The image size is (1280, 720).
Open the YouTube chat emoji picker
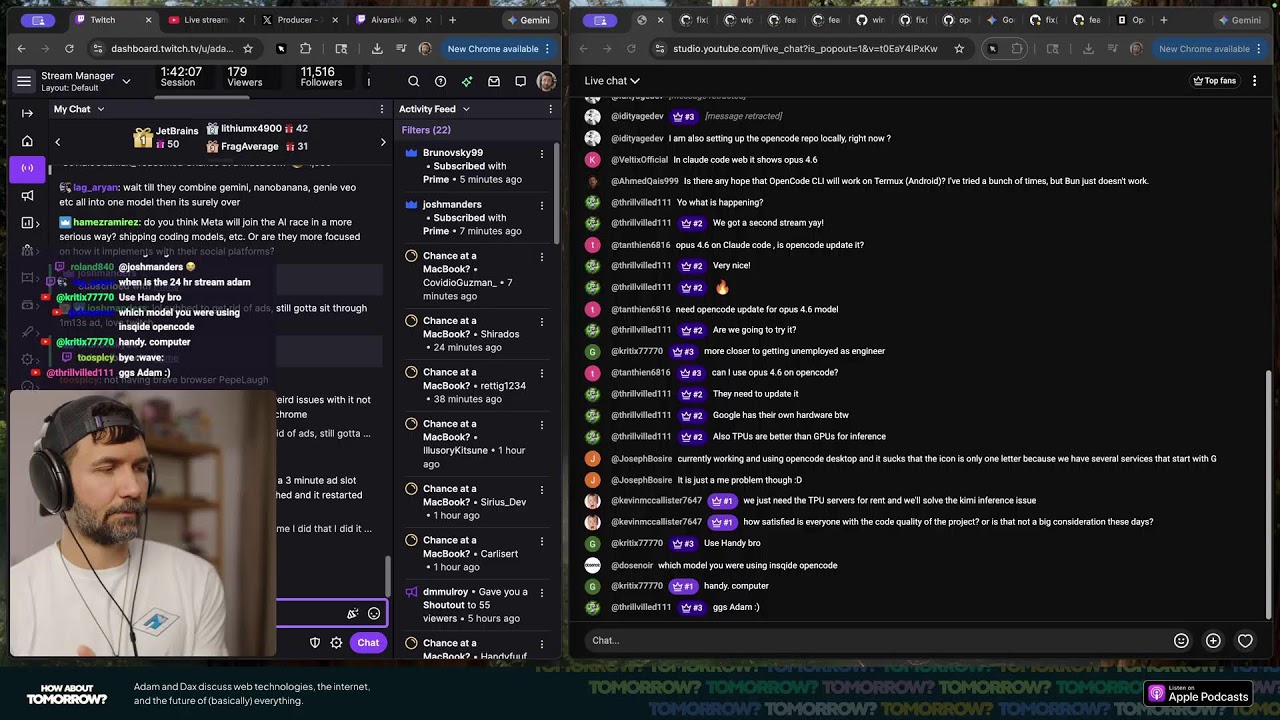click(x=1181, y=641)
